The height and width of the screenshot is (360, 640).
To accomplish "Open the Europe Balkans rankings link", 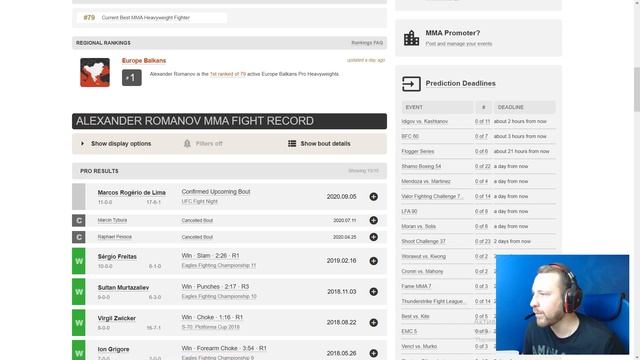I will click(144, 60).
